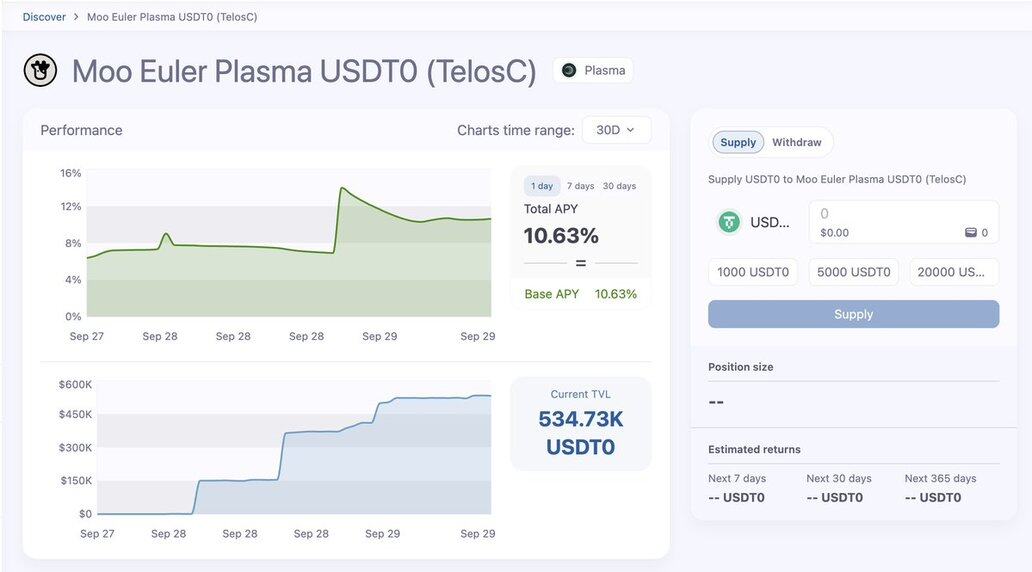Click the Plasma network icon badge
The height and width of the screenshot is (572, 1032).
[569, 70]
